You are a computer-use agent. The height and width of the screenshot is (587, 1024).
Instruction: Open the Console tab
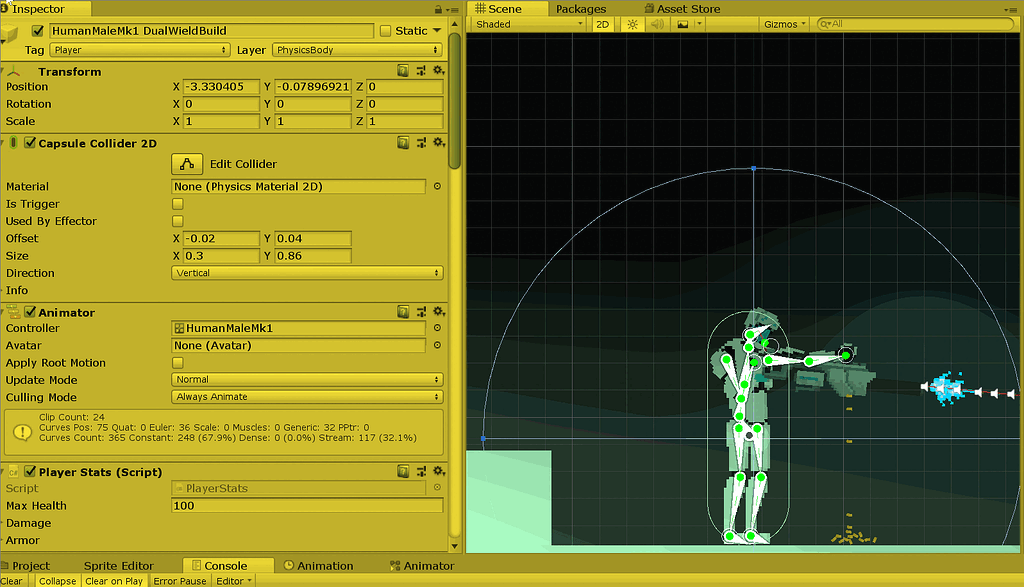[x=227, y=565]
